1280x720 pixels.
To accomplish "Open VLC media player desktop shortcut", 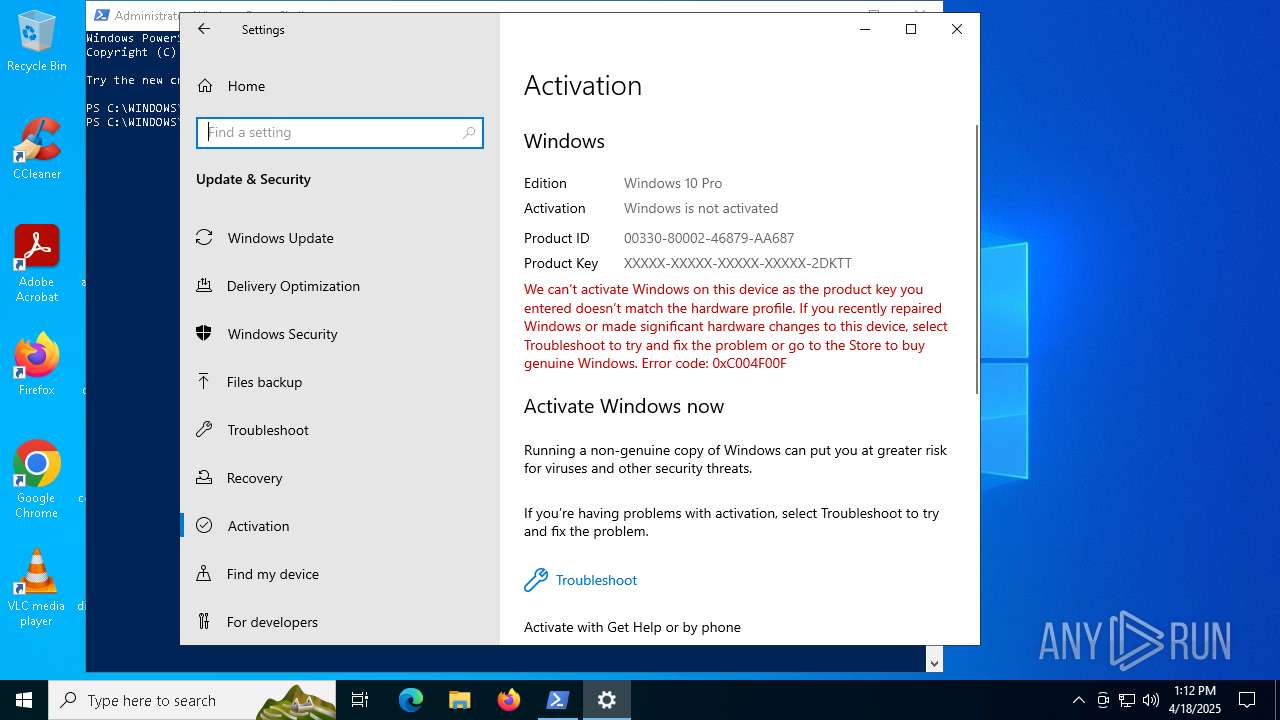I will point(37,588).
